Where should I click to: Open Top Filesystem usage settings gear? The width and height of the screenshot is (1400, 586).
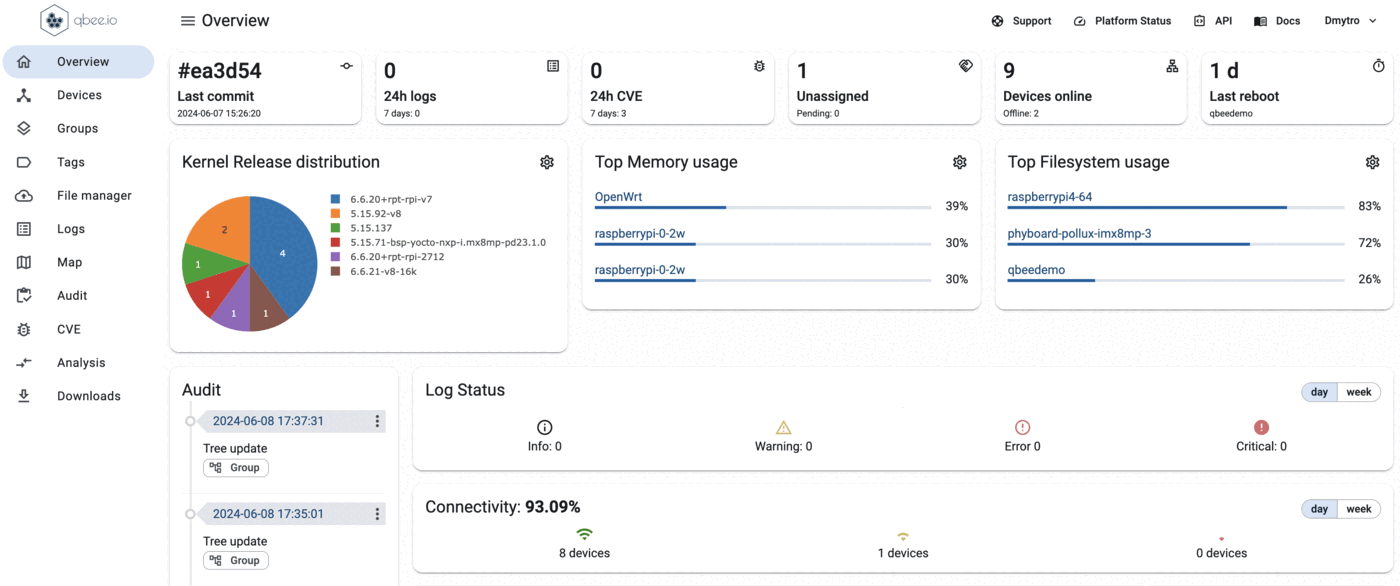tap(1372, 161)
